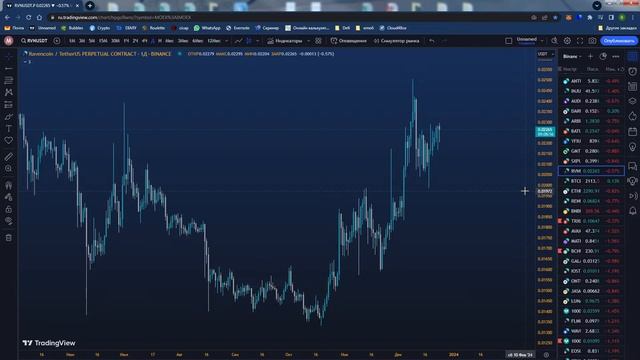This screenshot has width=640, height=360.
Task: Click the blue Опубликовать (Publish) button
Action: 619,41
